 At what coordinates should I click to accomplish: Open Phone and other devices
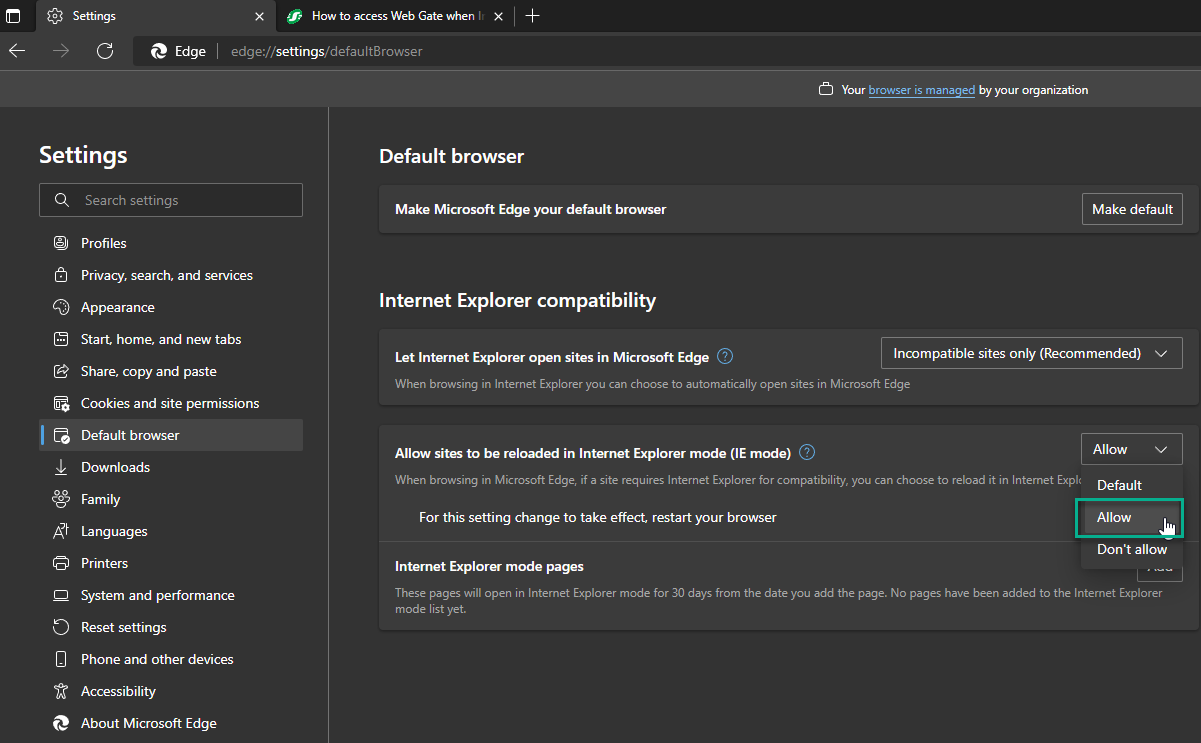pyautogui.click(x=171, y=659)
